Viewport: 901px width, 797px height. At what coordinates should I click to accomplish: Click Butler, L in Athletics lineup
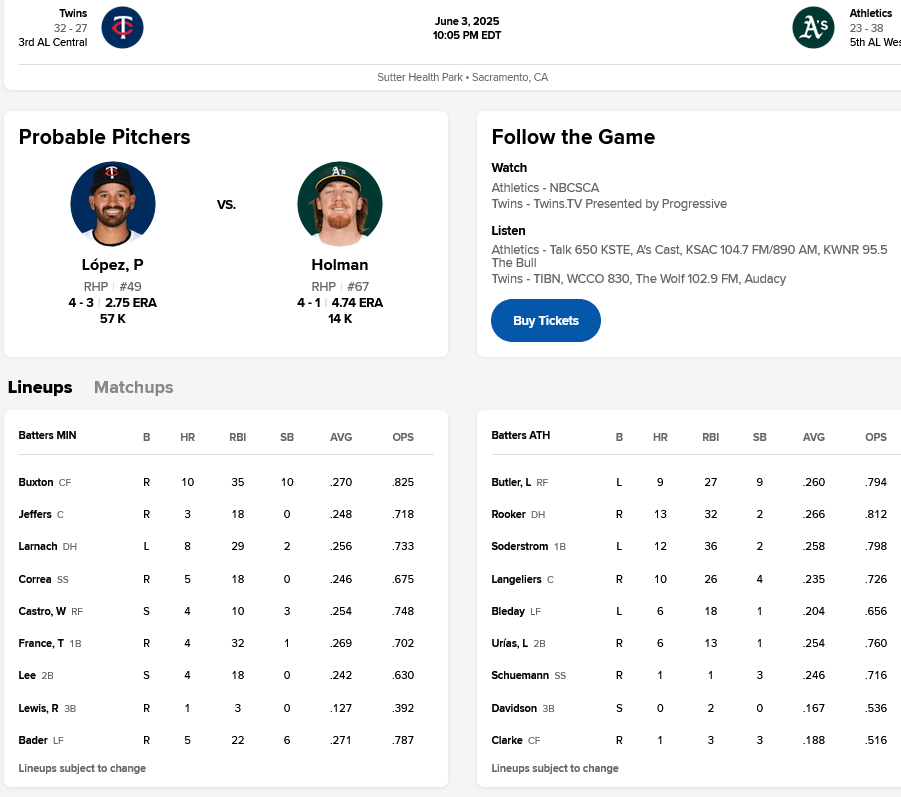[x=511, y=482]
